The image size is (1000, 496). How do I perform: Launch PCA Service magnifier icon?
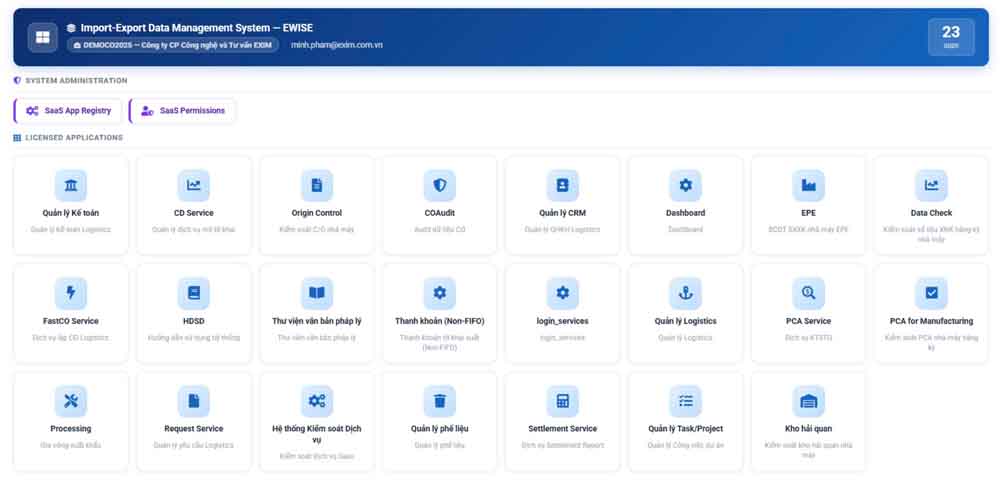(809, 293)
